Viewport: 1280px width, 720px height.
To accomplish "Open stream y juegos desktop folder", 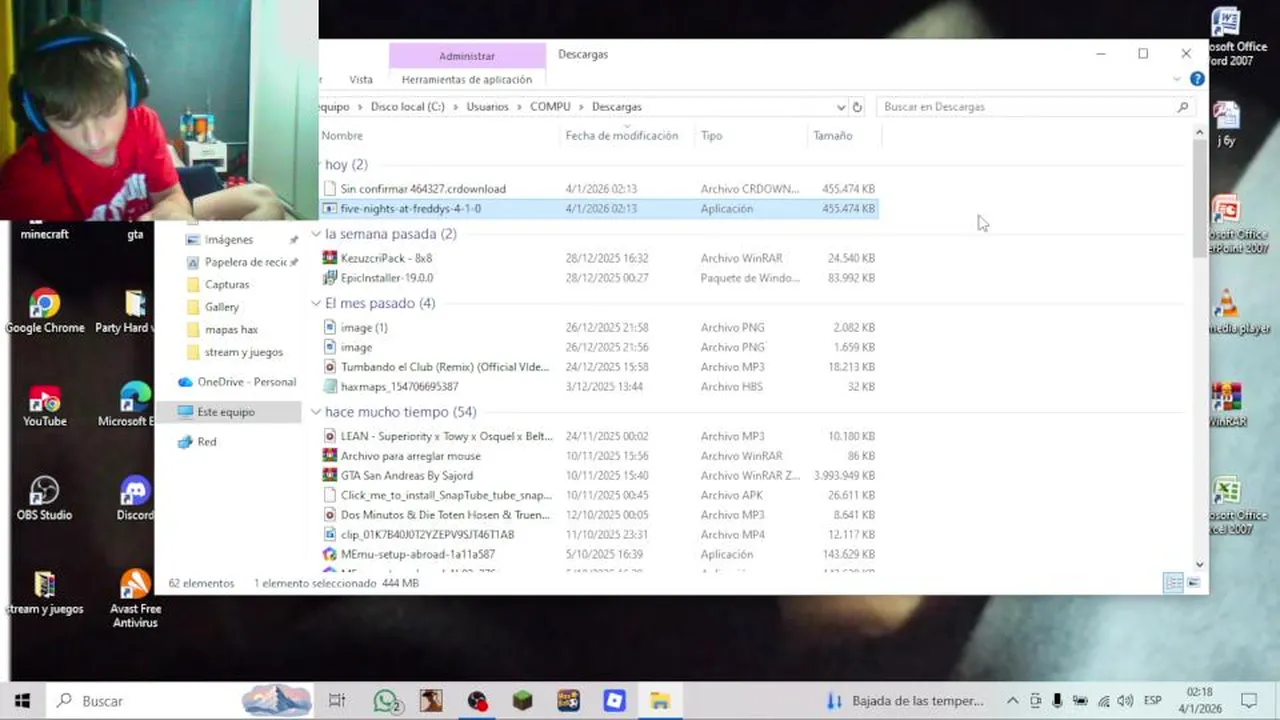I will [x=44, y=592].
